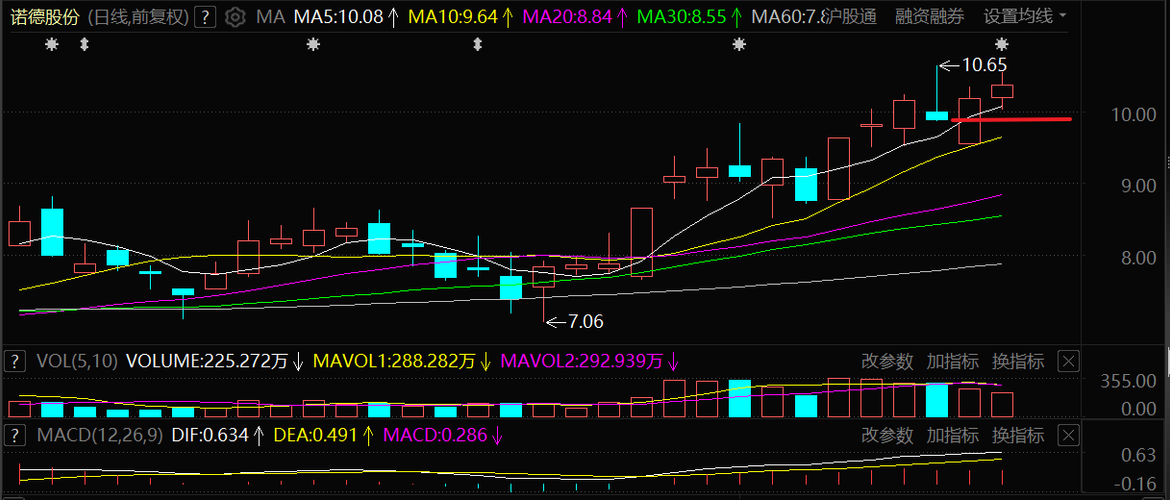This screenshot has height=500, width=1170.
Task: Click 改参数 in the MACD panel
Action: (x=887, y=434)
